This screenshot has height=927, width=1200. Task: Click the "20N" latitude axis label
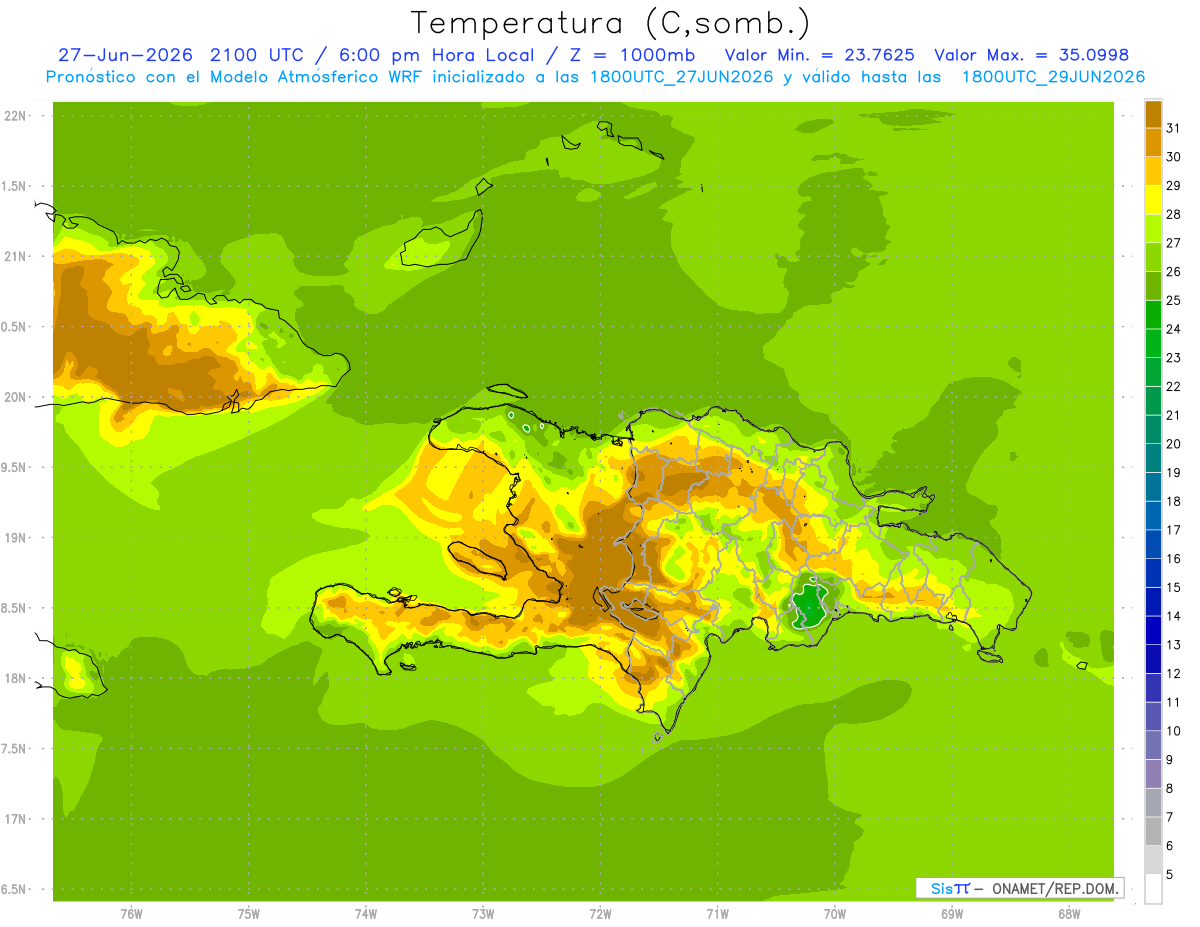[15, 397]
